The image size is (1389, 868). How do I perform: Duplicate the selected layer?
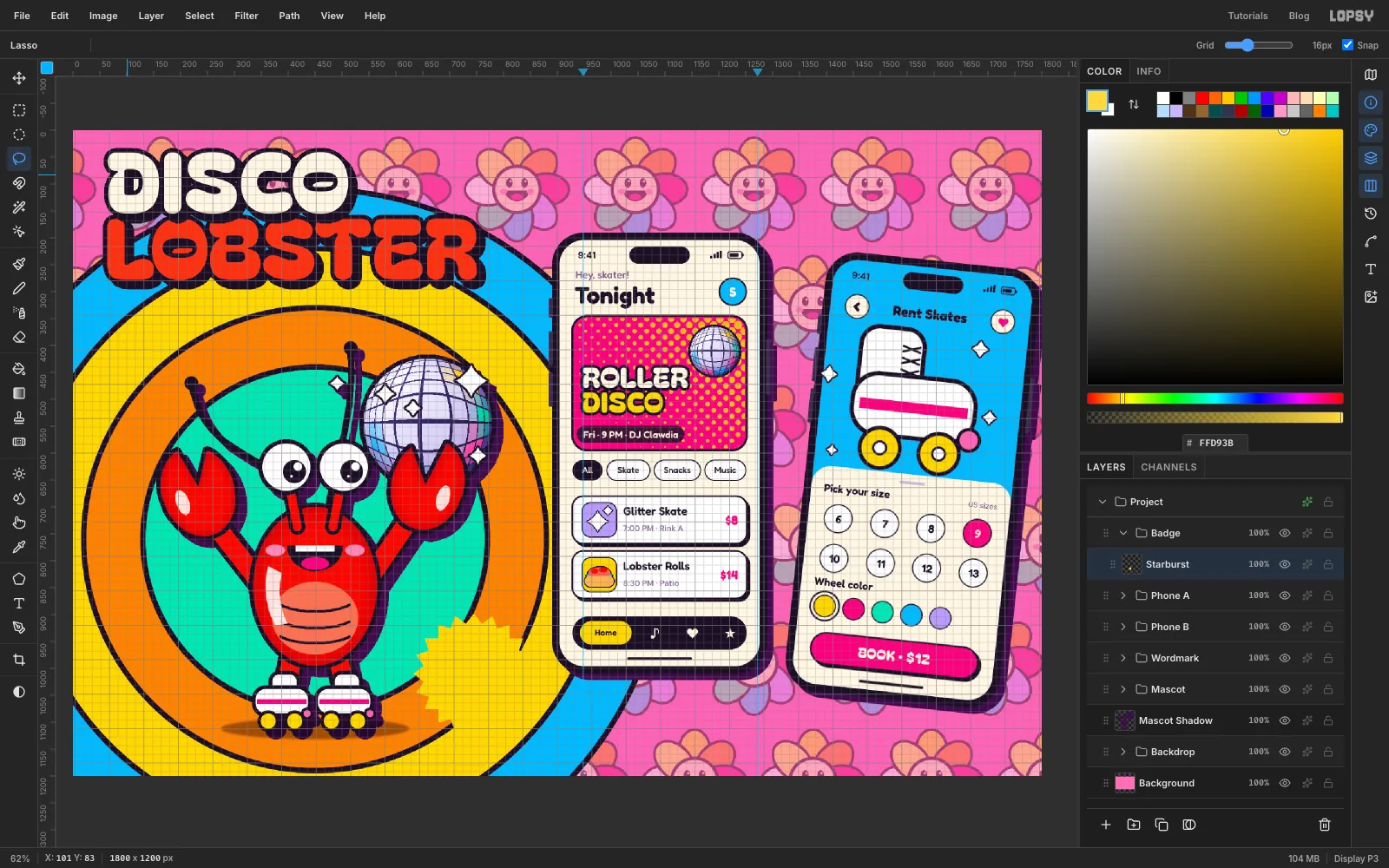pyautogui.click(x=1162, y=825)
